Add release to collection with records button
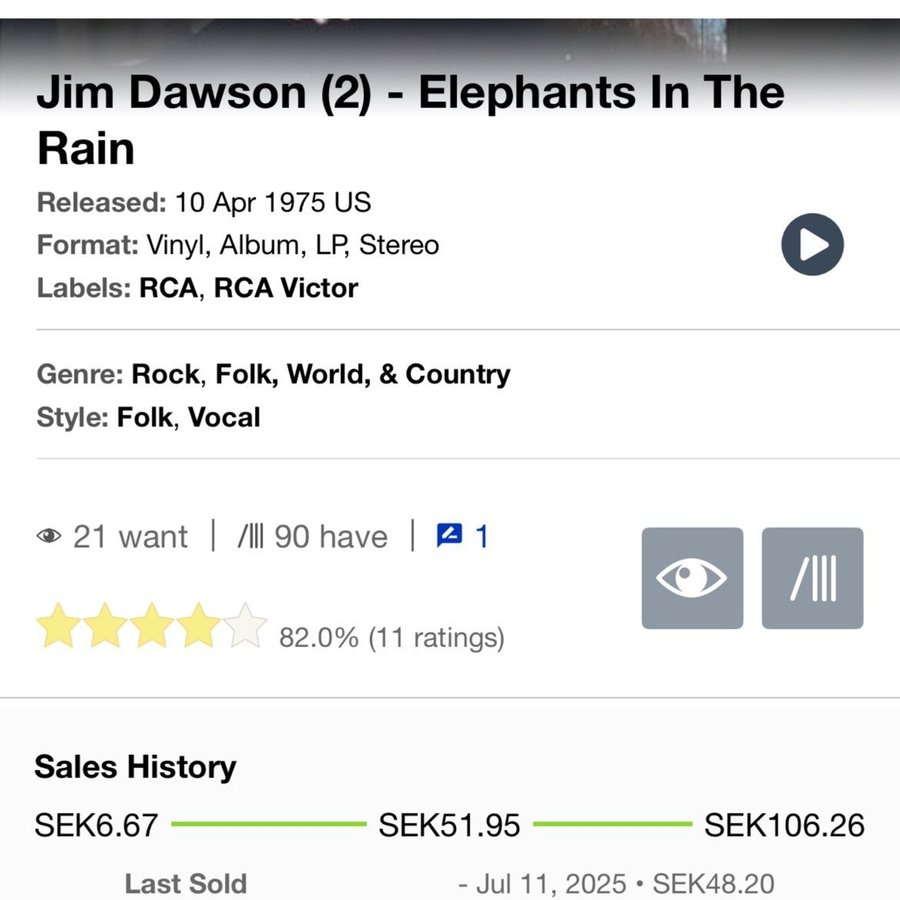 click(x=812, y=578)
